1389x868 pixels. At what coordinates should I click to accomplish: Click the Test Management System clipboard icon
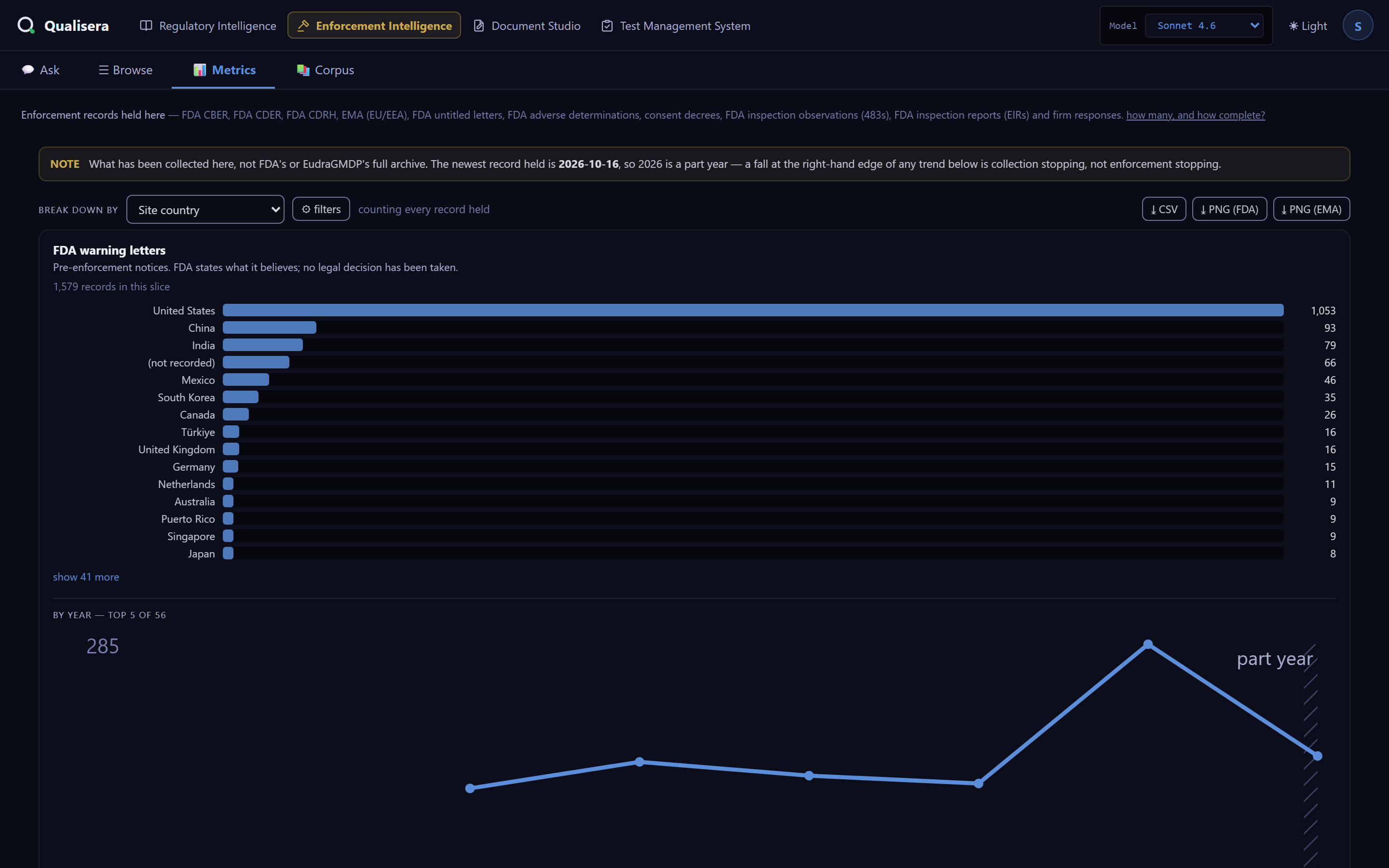(x=607, y=26)
